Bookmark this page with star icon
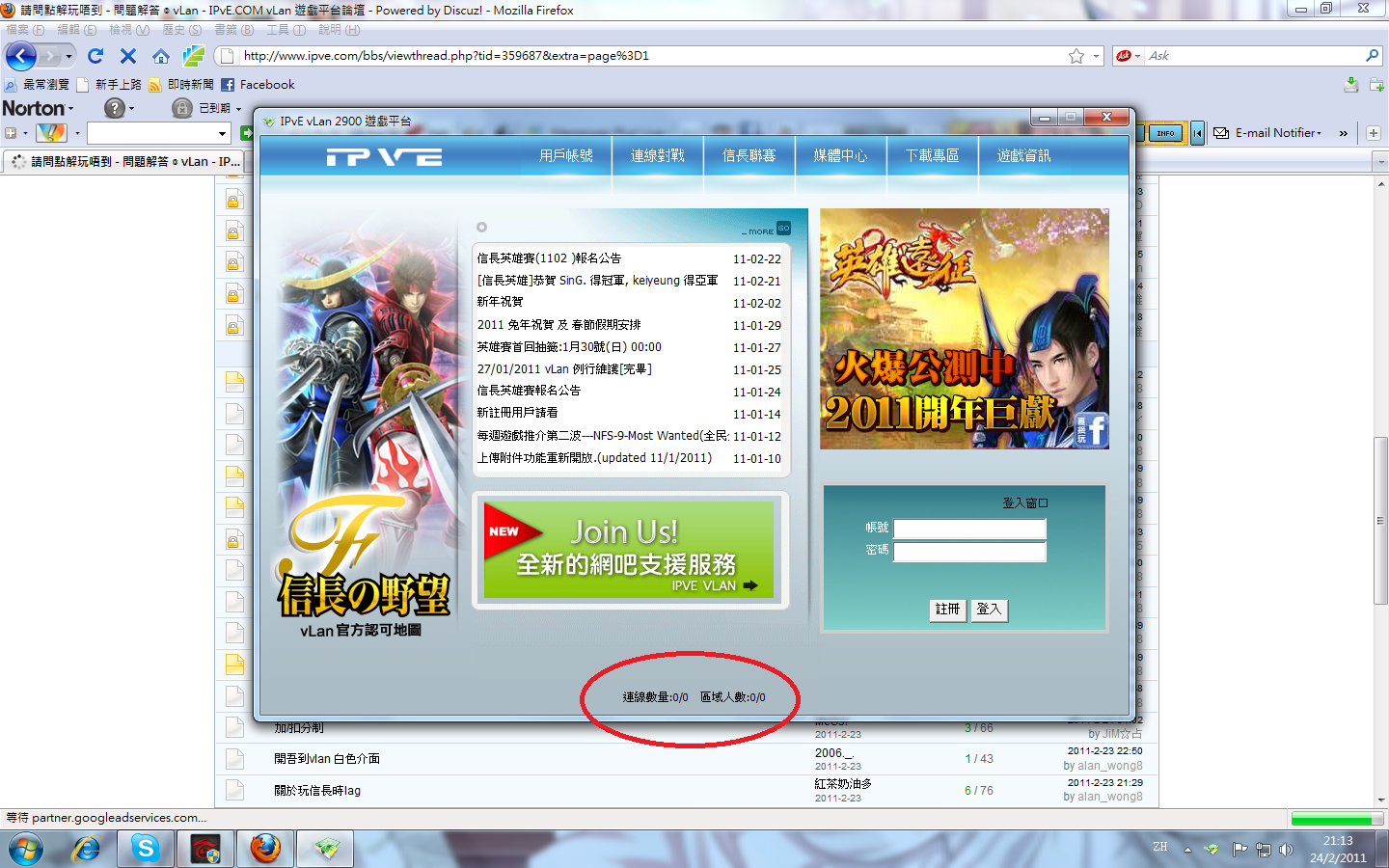Image resolution: width=1389 pixels, height=868 pixels. [x=1076, y=56]
